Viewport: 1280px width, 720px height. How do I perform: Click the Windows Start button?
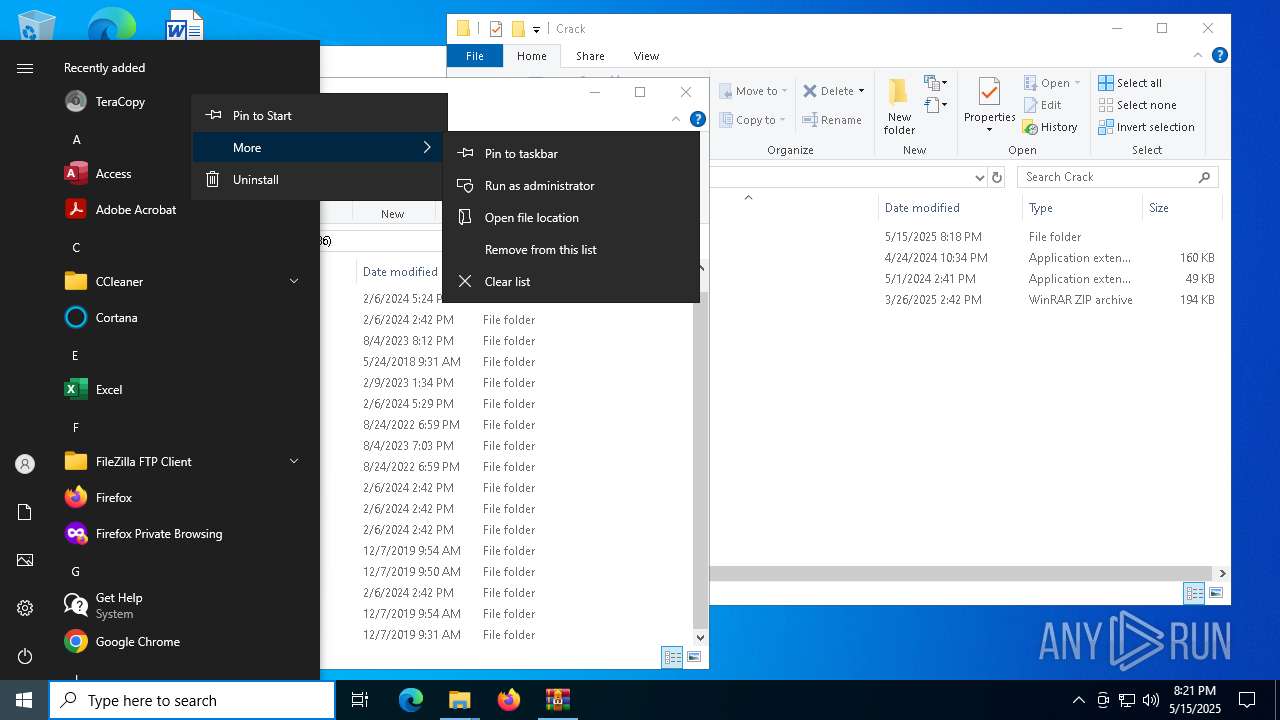coord(24,700)
